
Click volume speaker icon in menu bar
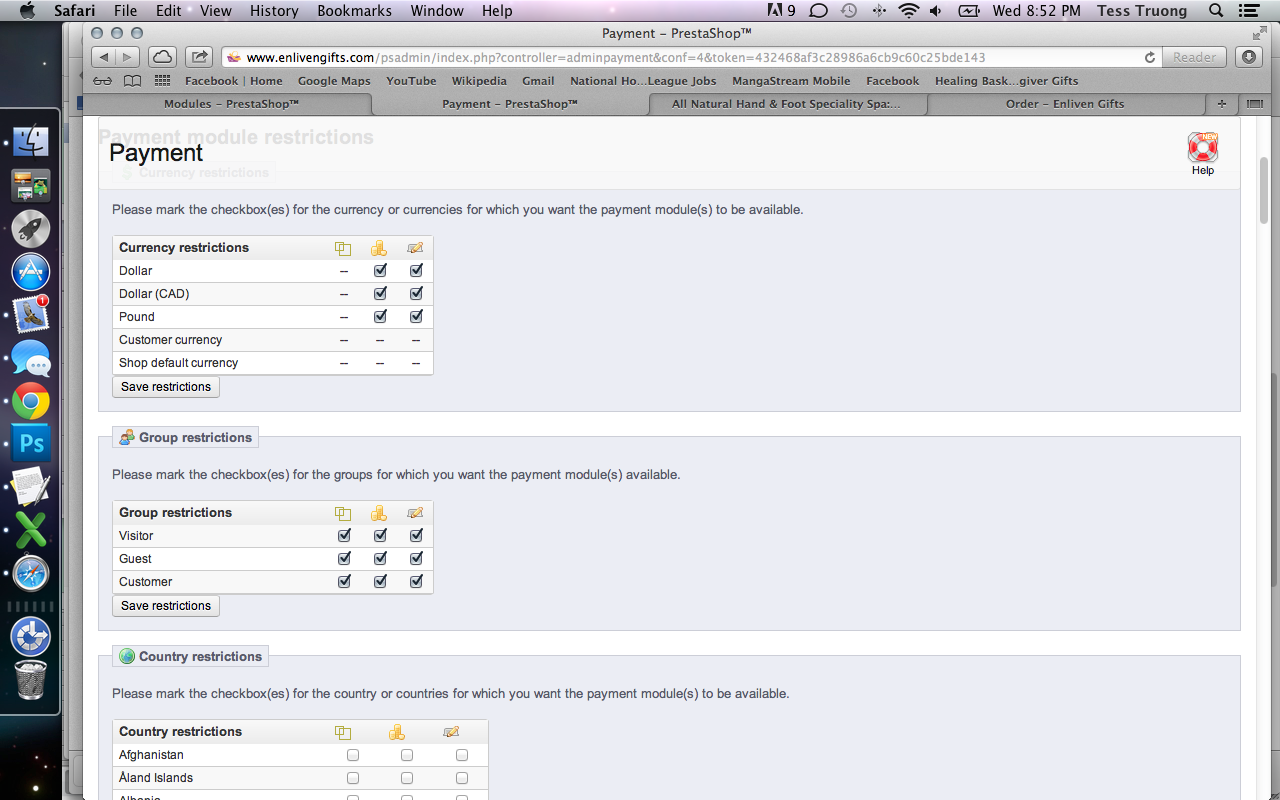point(937,11)
